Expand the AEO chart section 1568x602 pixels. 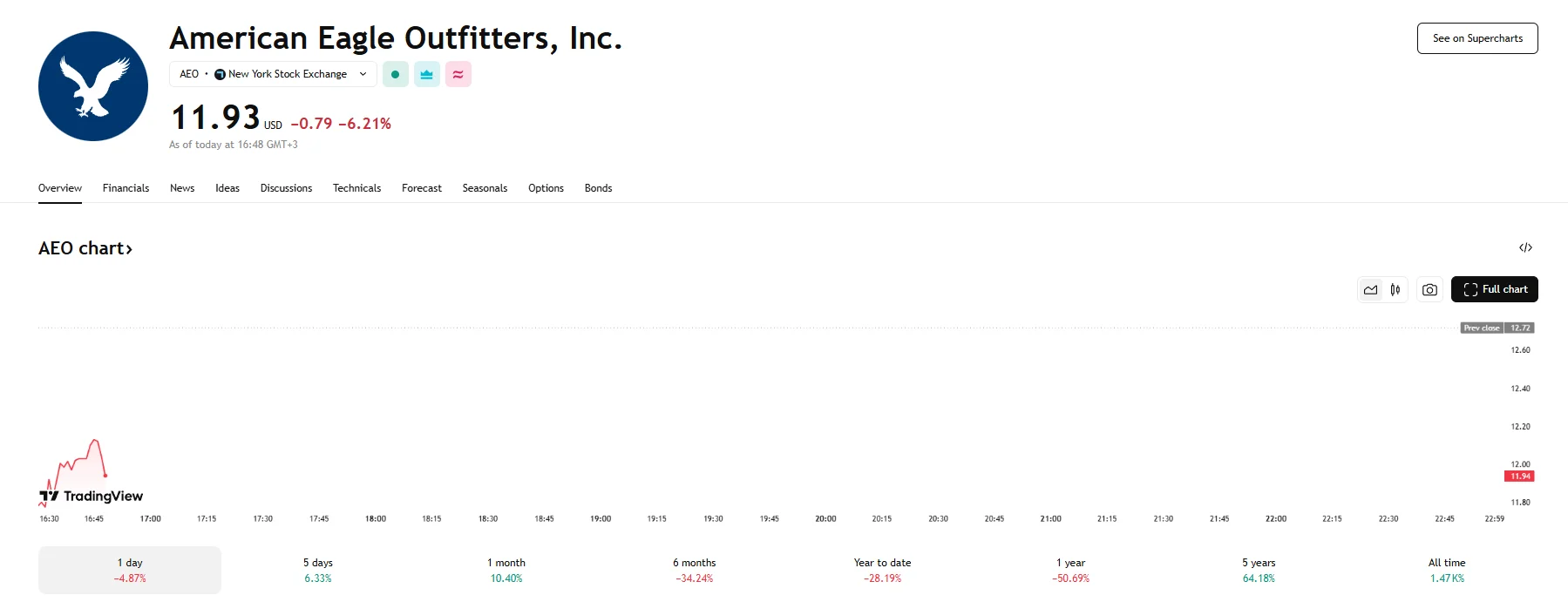85,248
